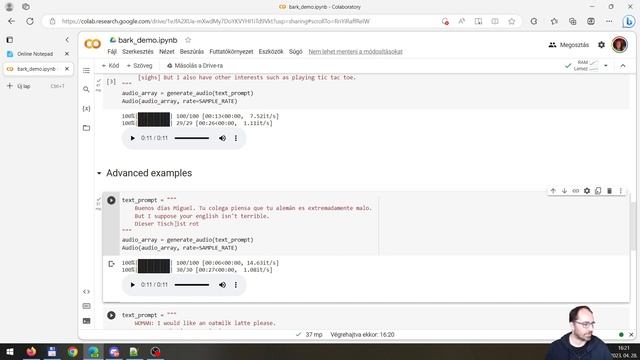Seek in the first audio progress bar
This screenshot has width=640, height=360.
[192, 138]
